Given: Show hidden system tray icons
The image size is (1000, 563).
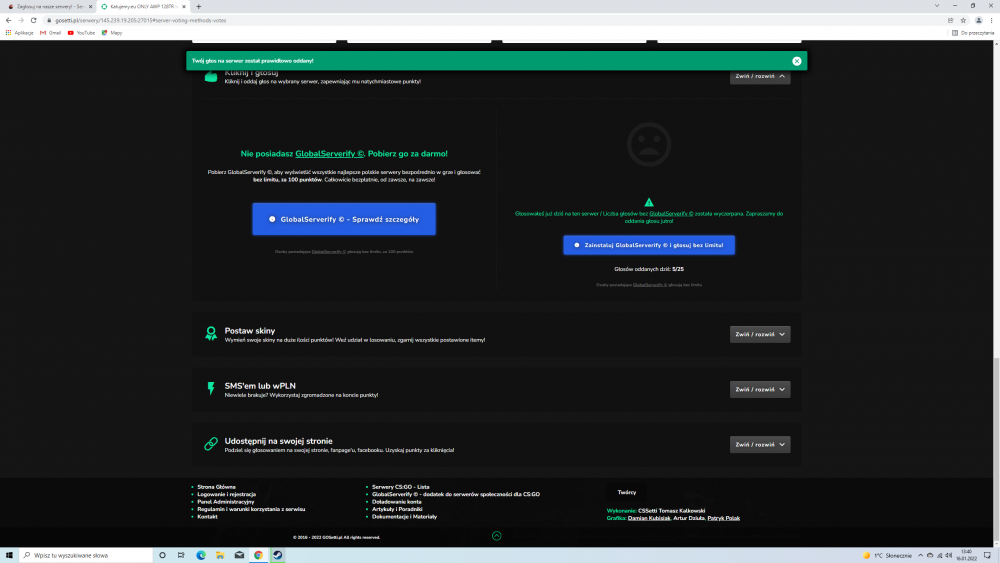Looking at the screenshot, I should [920, 555].
